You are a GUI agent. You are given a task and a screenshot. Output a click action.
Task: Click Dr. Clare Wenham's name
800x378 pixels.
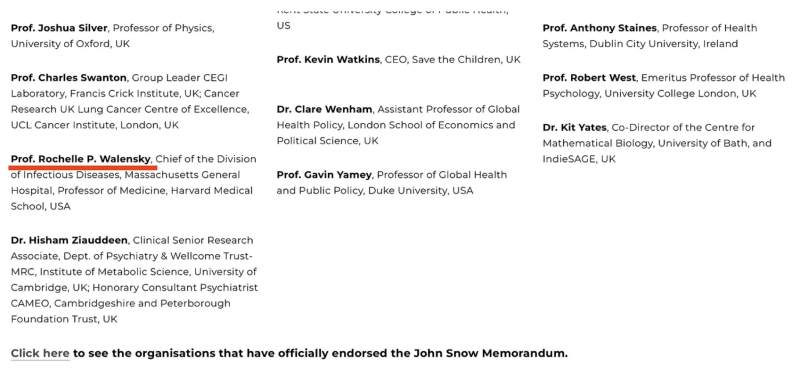pos(324,110)
